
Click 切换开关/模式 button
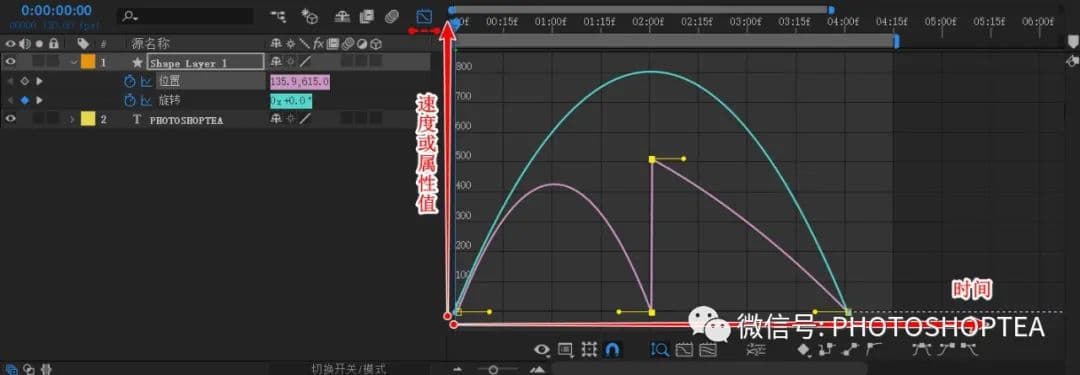(x=349, y=369)
